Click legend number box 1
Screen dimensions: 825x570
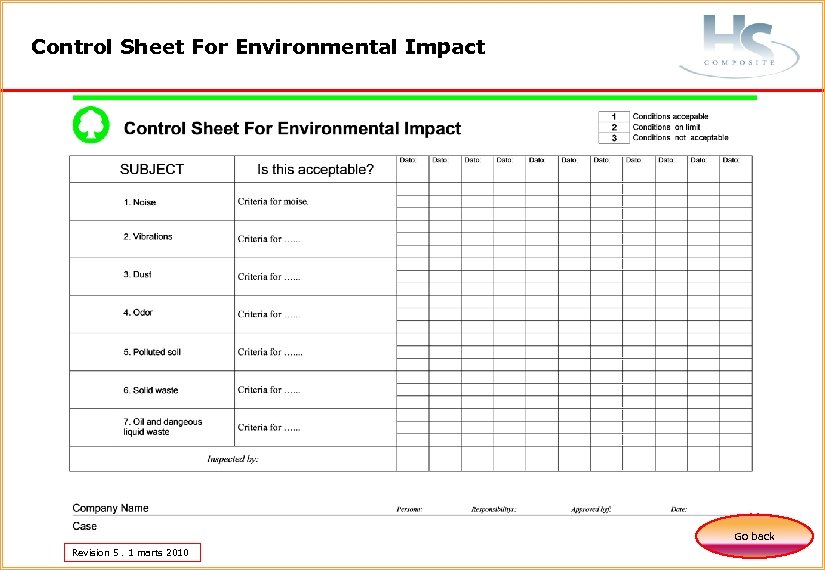[x=614, y=116]
